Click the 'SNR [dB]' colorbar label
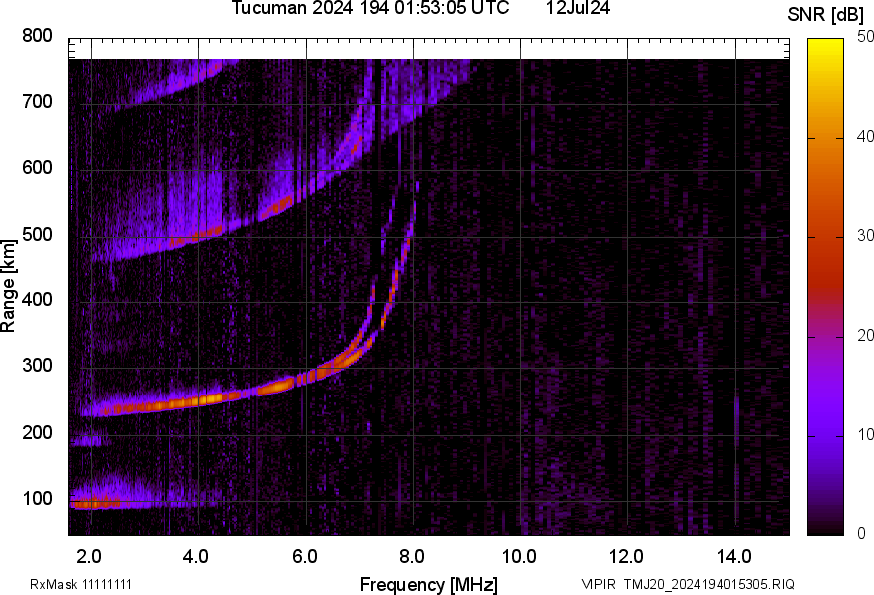The height and width of the screenshot is (595, 874). tap(825, 15)
